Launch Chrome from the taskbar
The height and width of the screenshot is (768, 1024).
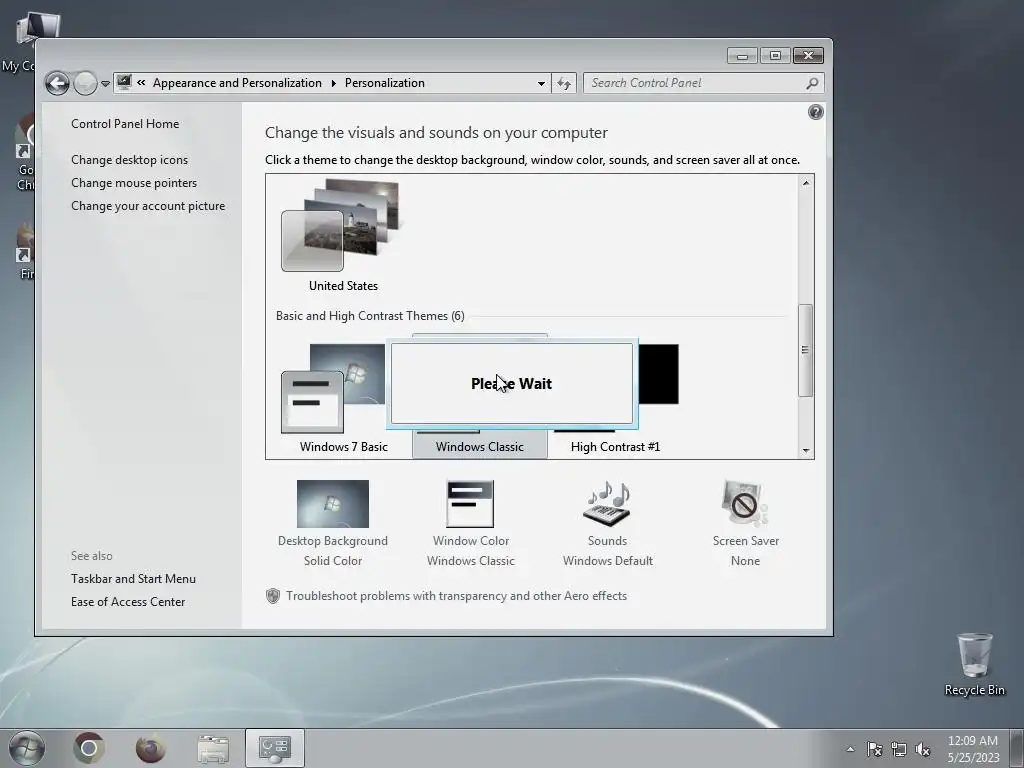tap(89, 748)
